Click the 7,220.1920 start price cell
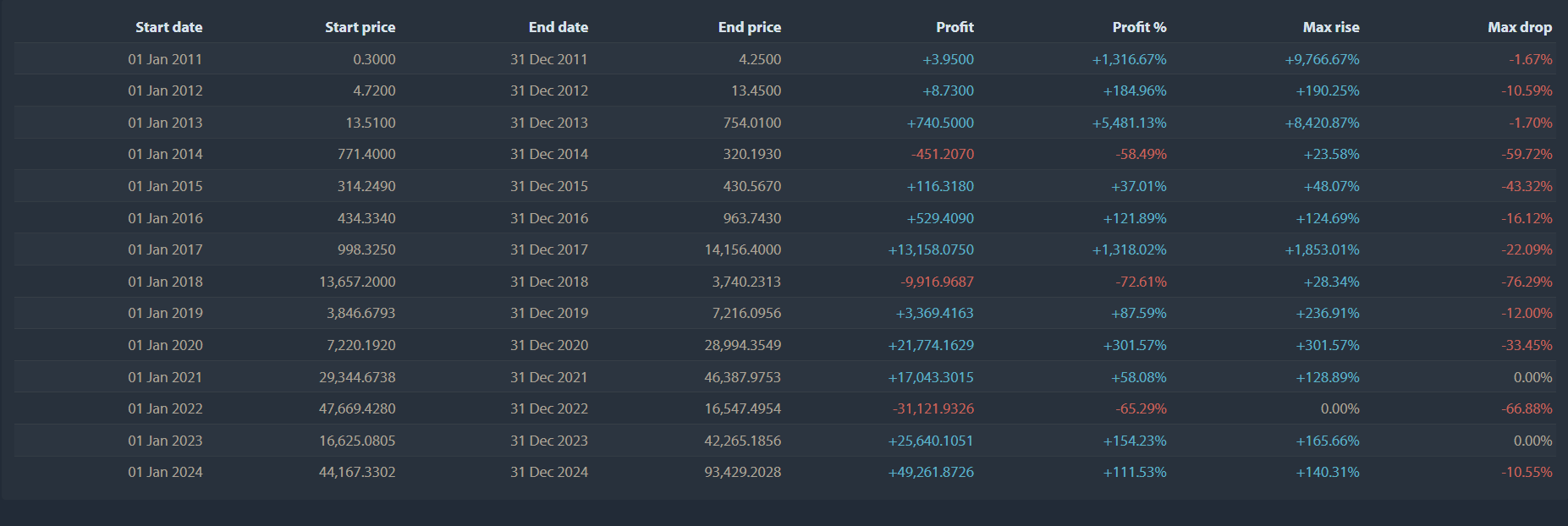 pyautogui.click(x=360, y=345)
